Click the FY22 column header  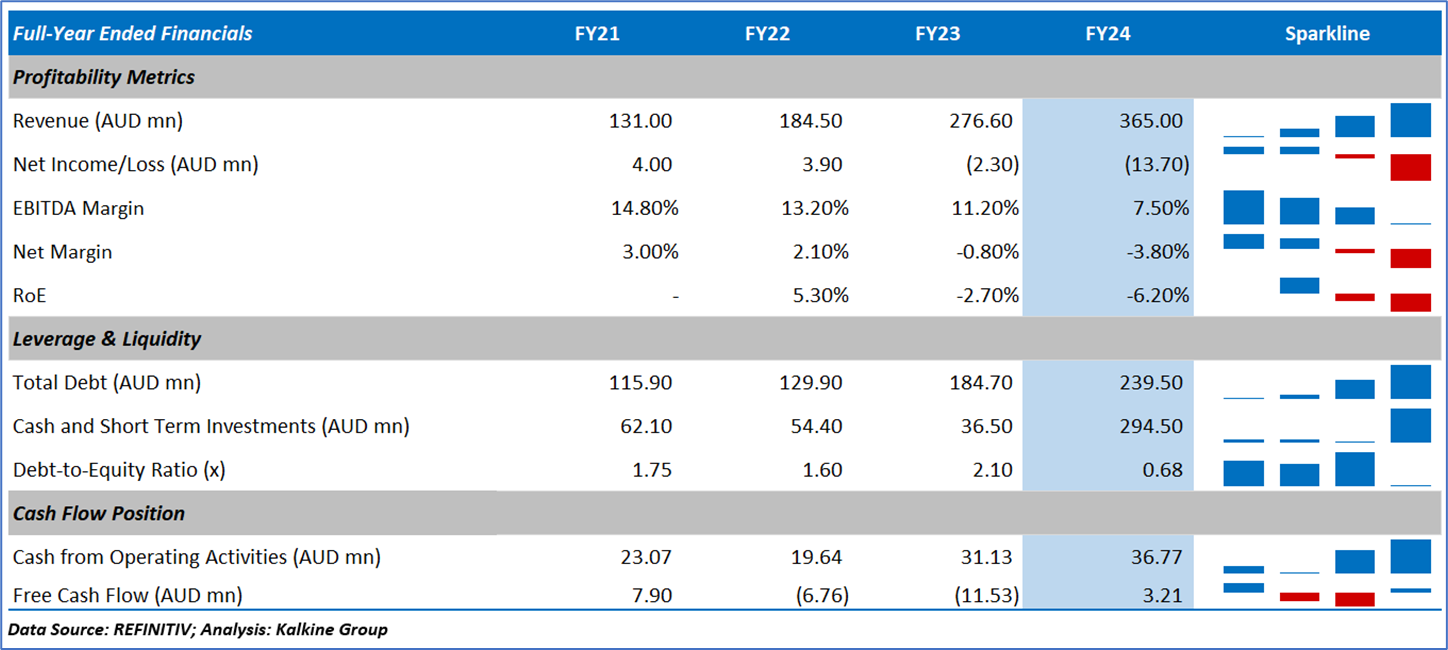(767, 34)
